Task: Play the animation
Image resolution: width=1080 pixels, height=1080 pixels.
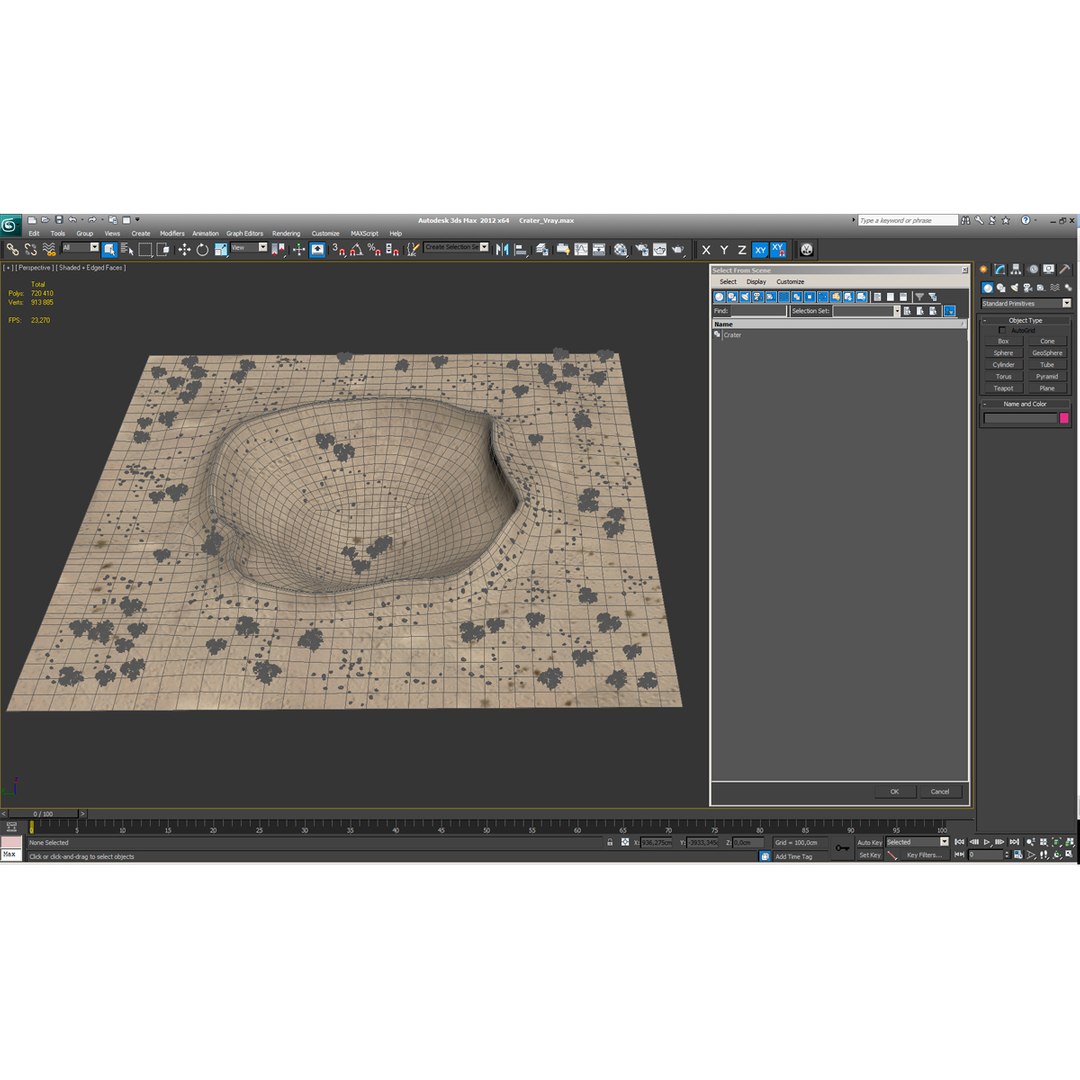Action: (987, 842)
